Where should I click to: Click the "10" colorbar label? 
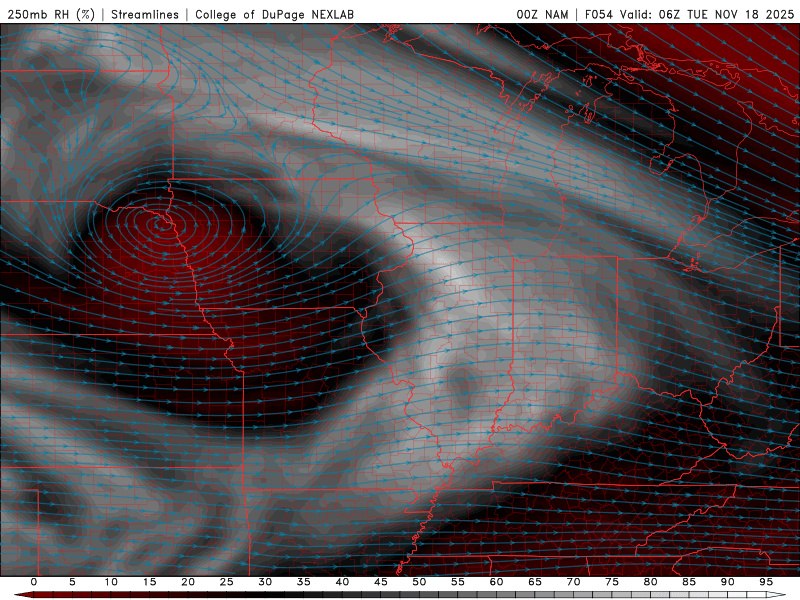[111, 582]
